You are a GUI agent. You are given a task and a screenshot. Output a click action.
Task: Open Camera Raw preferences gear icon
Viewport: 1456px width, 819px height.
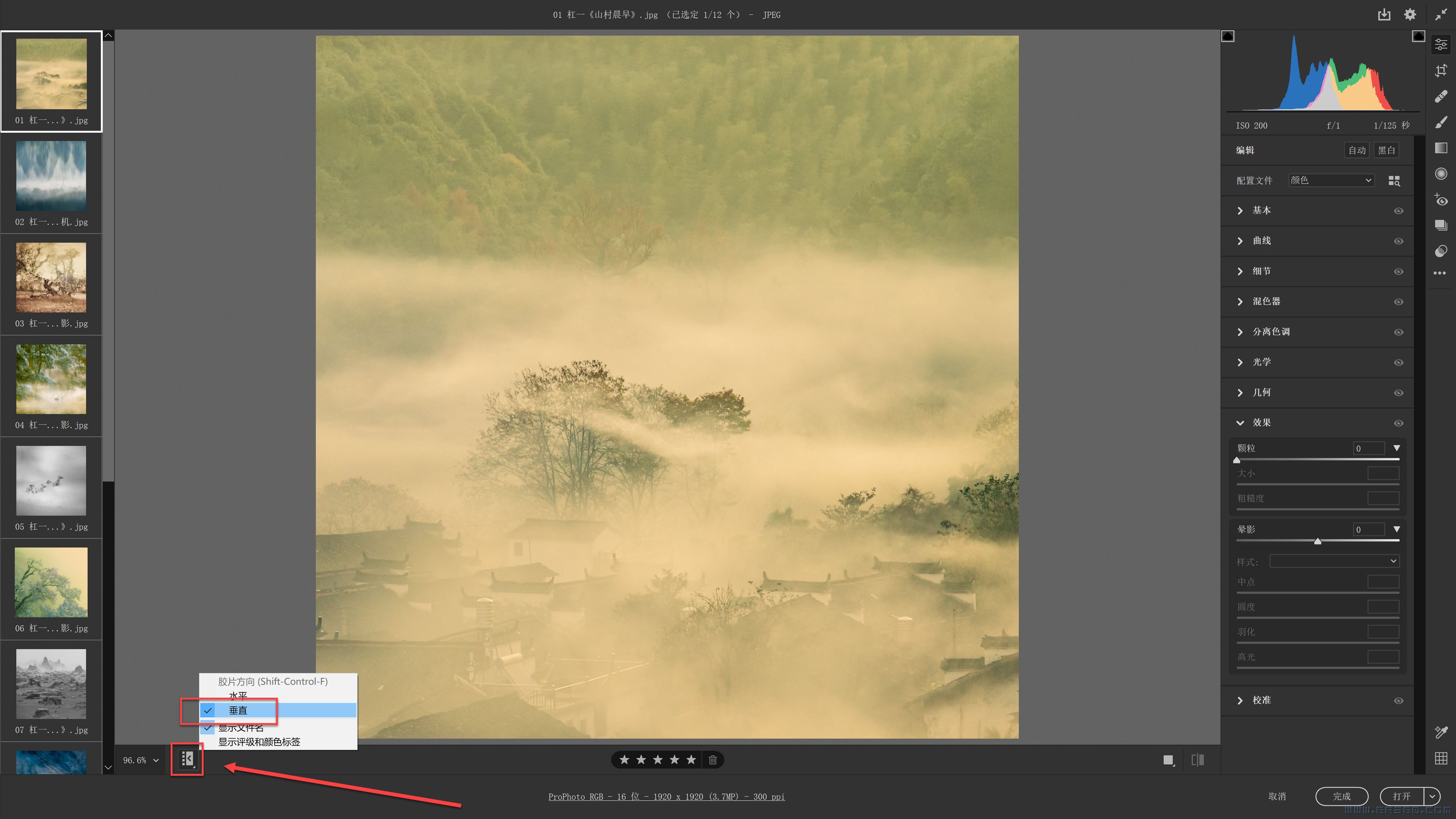tap(1410, 15)
